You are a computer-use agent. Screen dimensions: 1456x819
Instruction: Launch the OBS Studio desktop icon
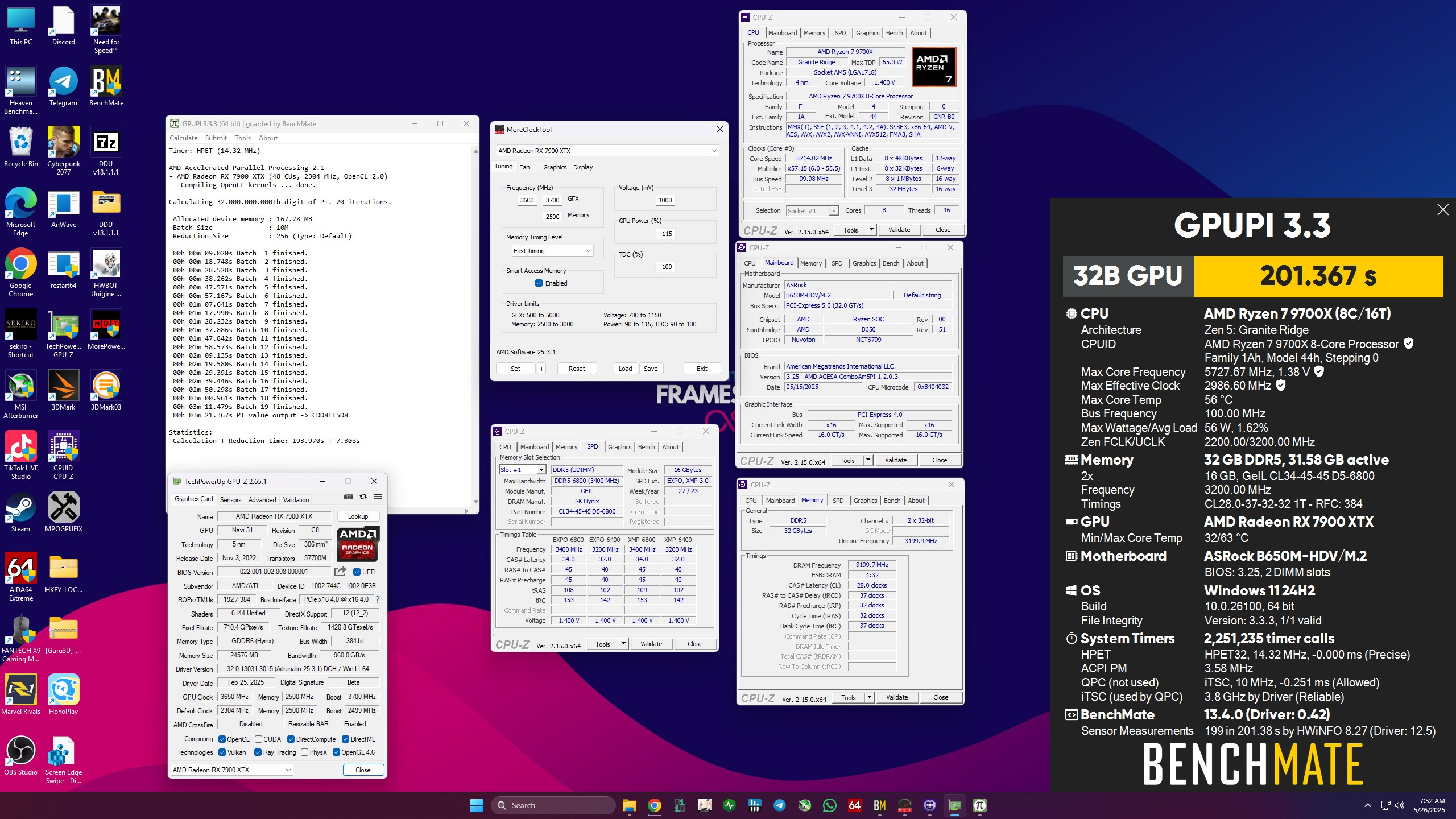coord(20,756)
